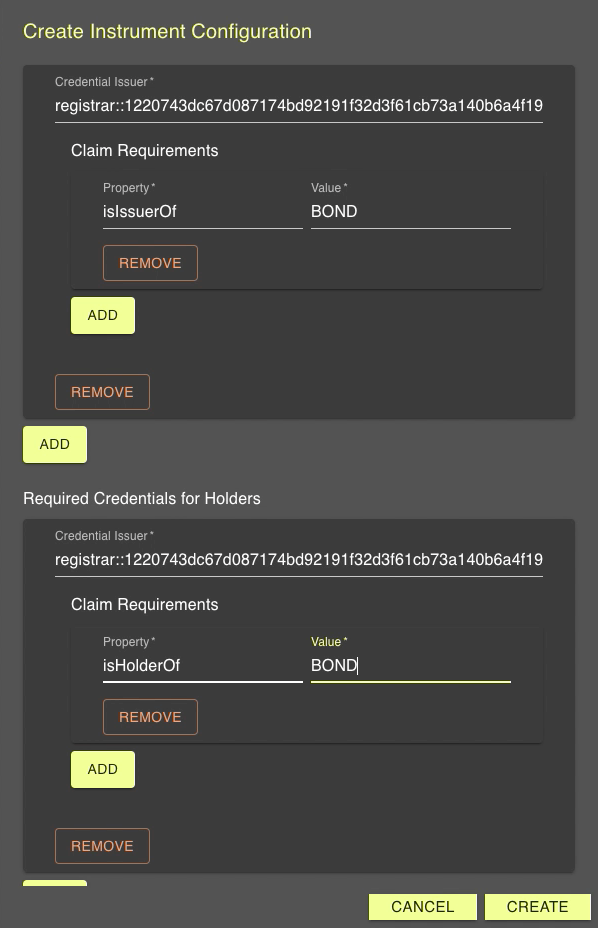Click REMOVE for the holder credential issuer block
The width and height of the screenshot is (598, 928).
pos(102,846)
